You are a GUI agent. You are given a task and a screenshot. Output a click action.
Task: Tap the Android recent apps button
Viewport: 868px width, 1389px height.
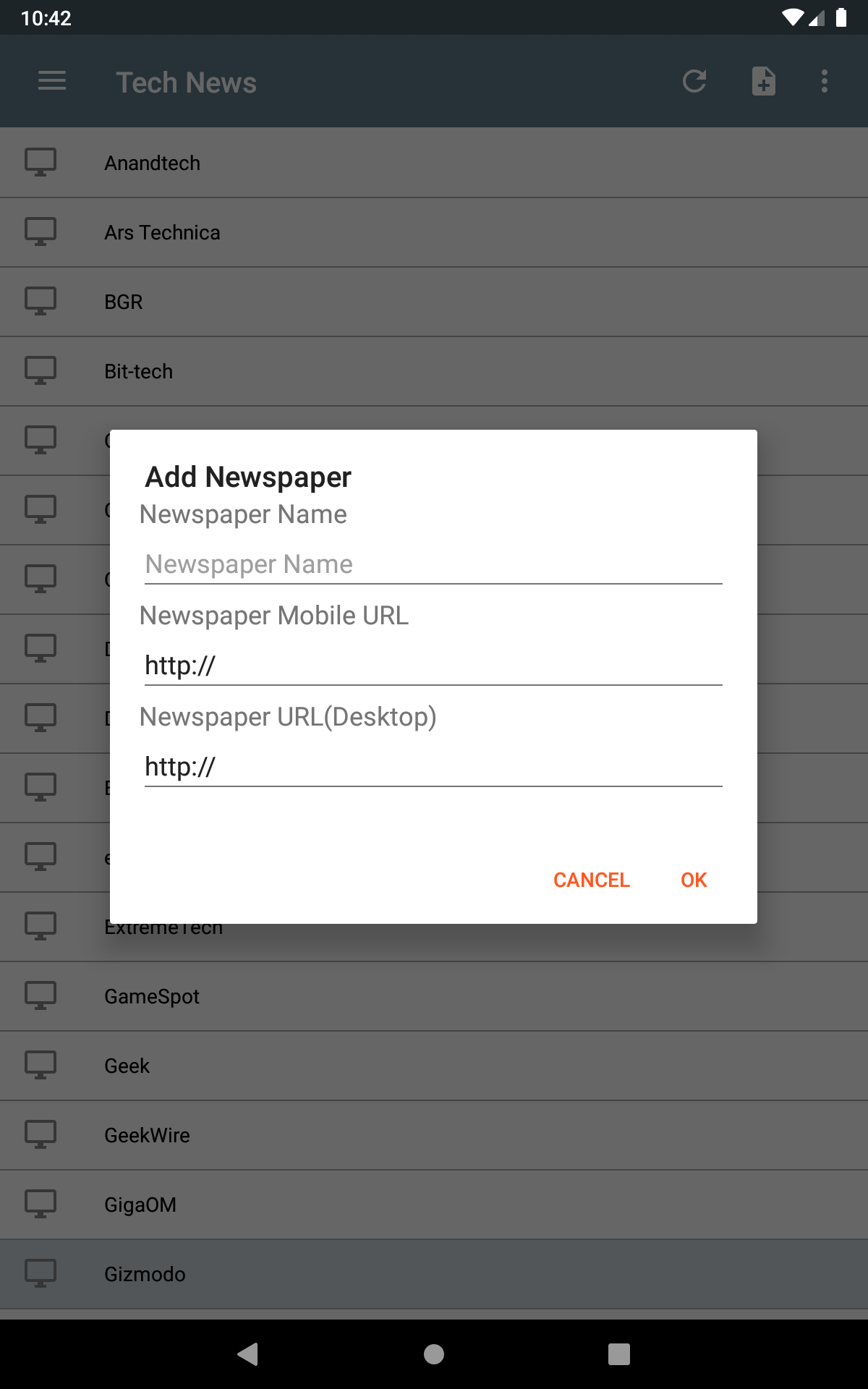[x=619, y=1354]
